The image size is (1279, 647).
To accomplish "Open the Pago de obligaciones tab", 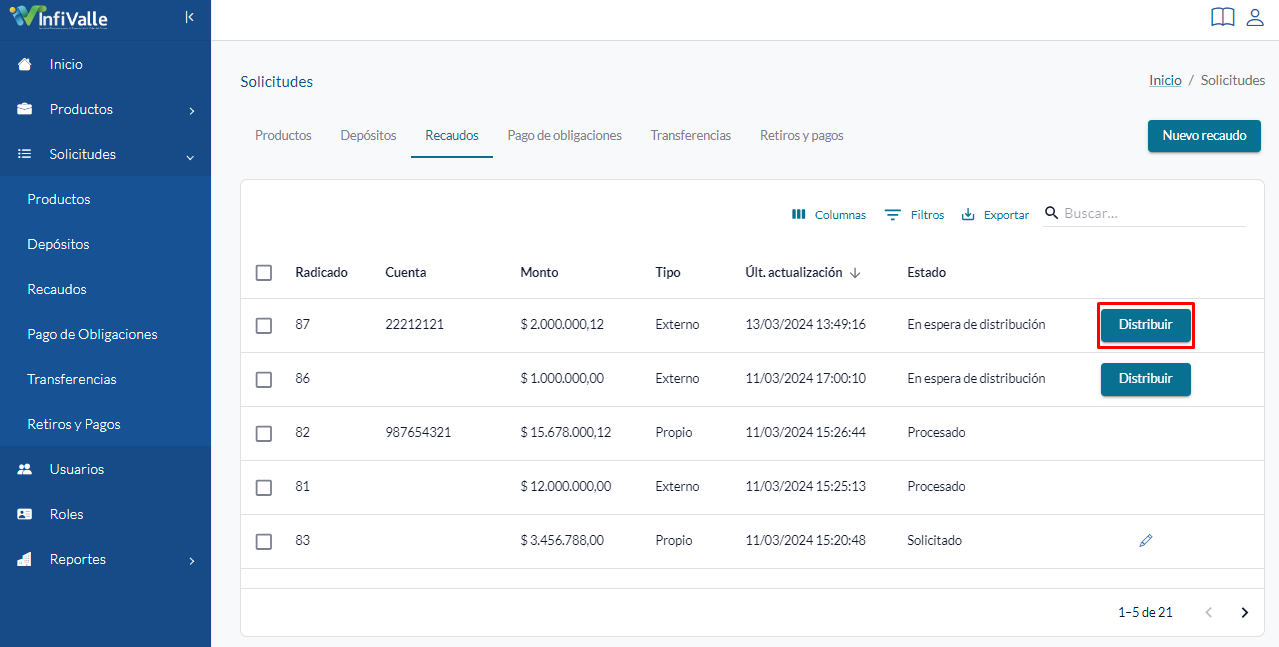I will point(564,135).
